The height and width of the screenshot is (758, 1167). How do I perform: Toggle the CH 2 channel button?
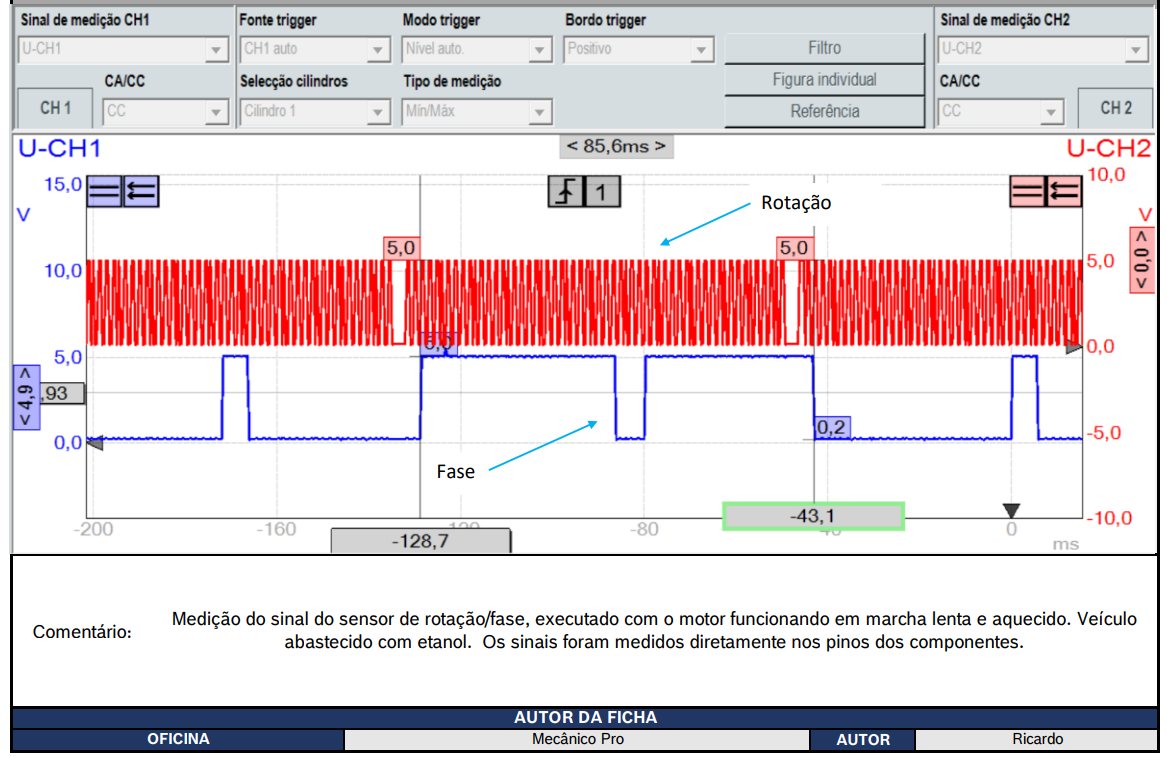coord(1116,108)
